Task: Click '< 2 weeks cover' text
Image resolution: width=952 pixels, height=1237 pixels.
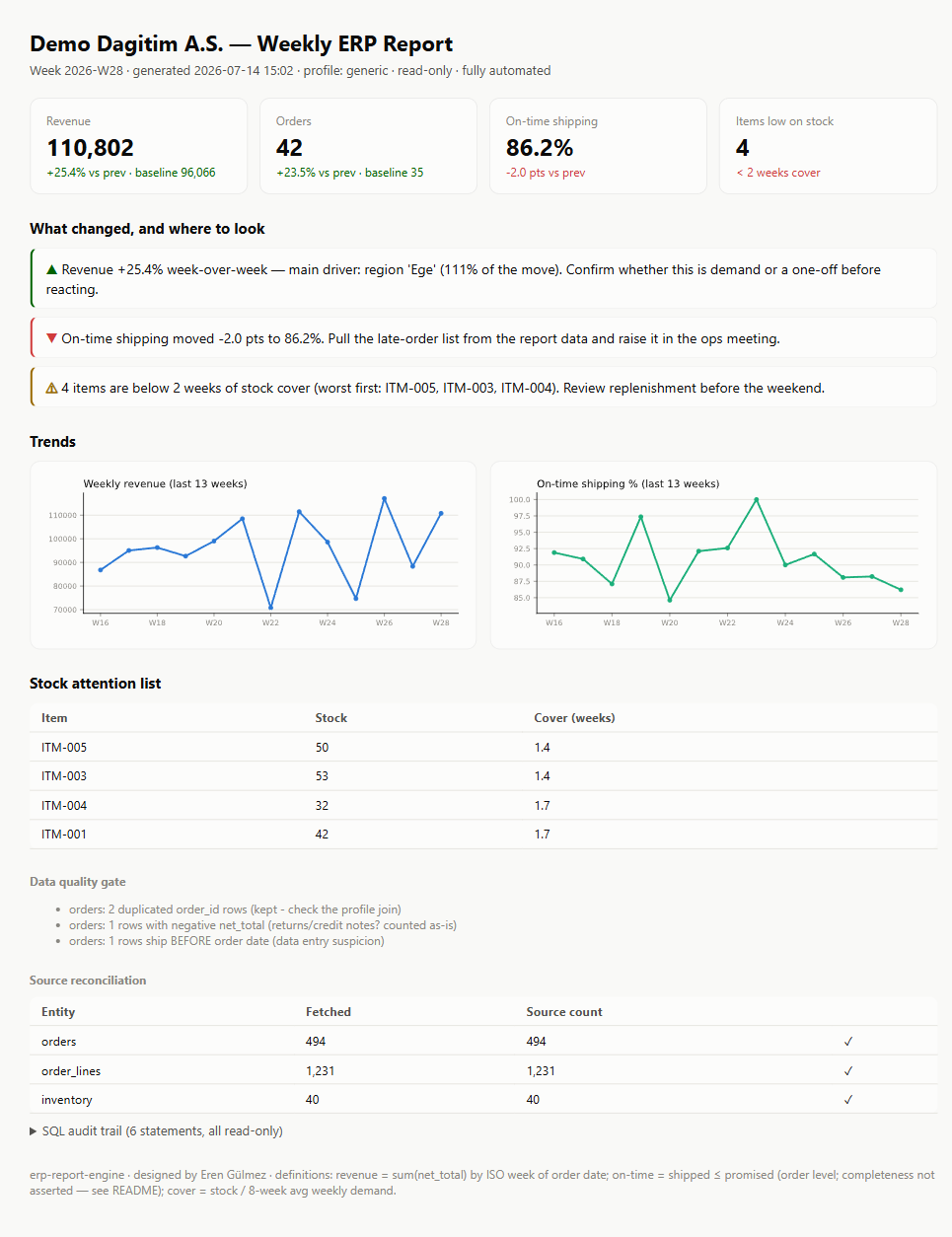Action: (778, 173)
